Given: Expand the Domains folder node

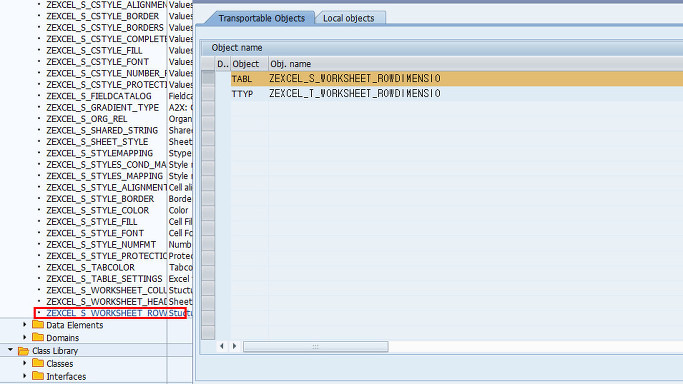Looking at the screenshot, I should (x=24, y=337).
